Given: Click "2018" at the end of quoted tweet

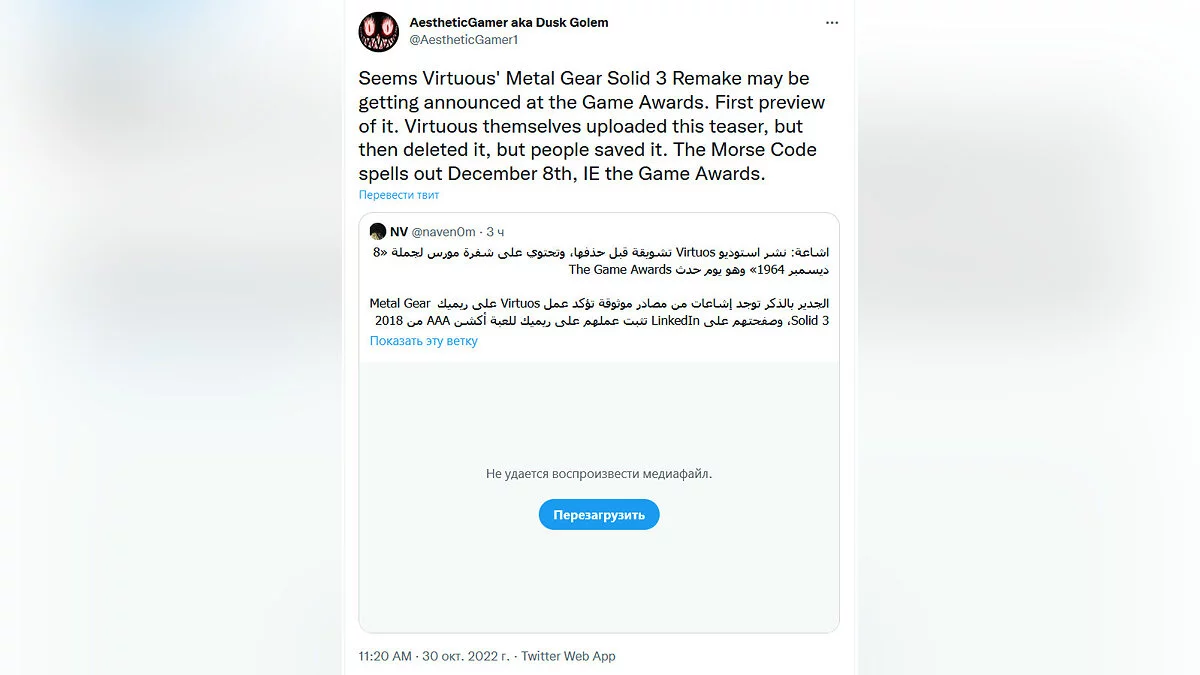Looking at the screenshot, I should (388, 320).
